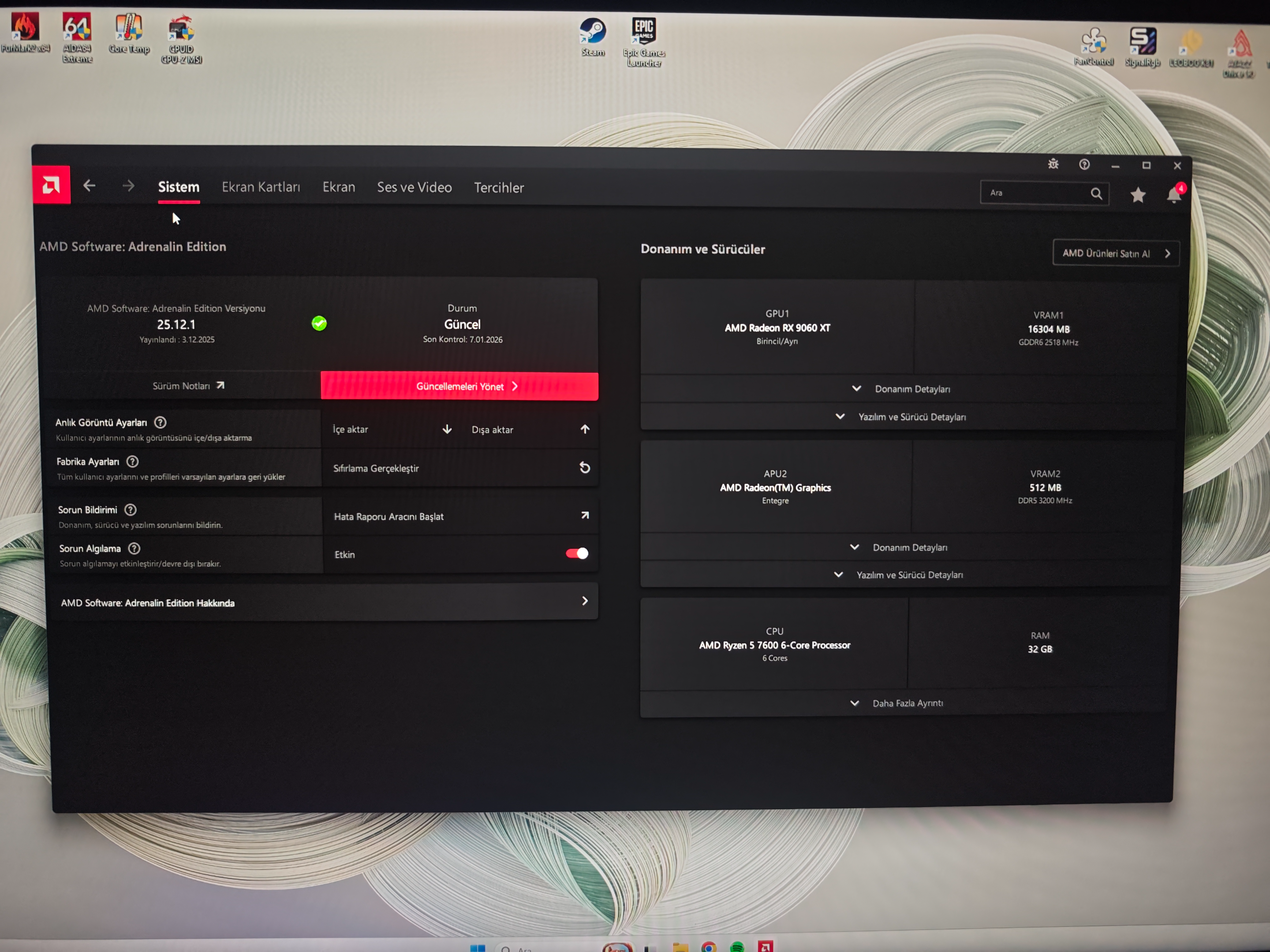Click Spotify icon in the taskbar
The height and width of the screenshot is (952, 1270).
pos(737,946)
